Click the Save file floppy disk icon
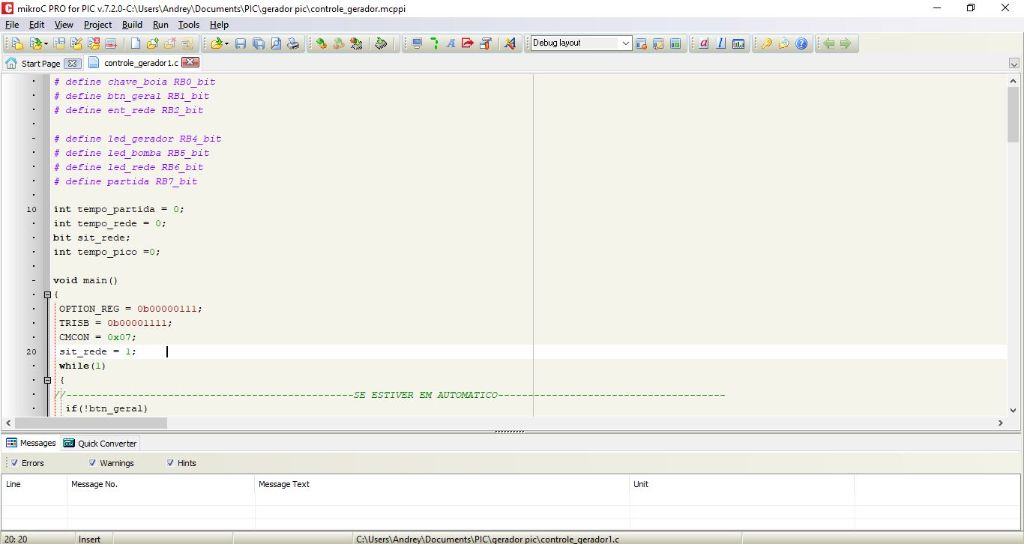Viewport: 1024px width, 544px height. pyautogui.click(x=241, y=44)
